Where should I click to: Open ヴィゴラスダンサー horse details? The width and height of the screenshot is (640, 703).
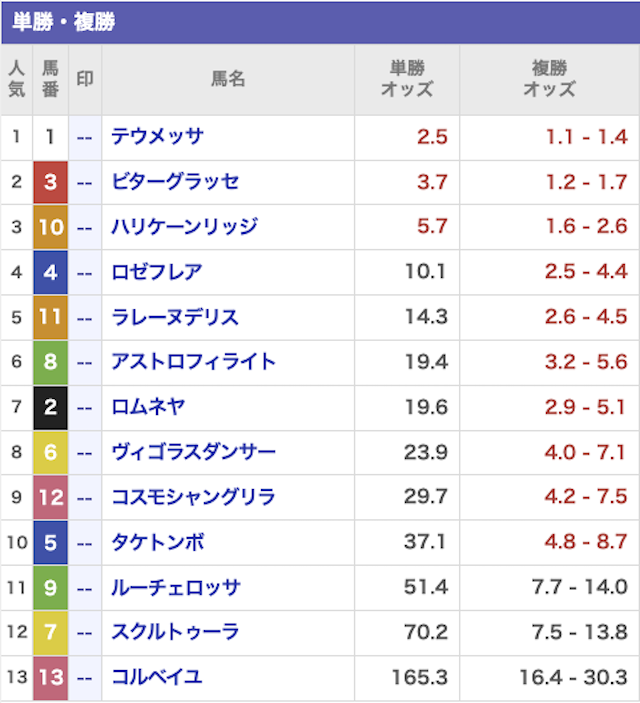tap(193, 452)
